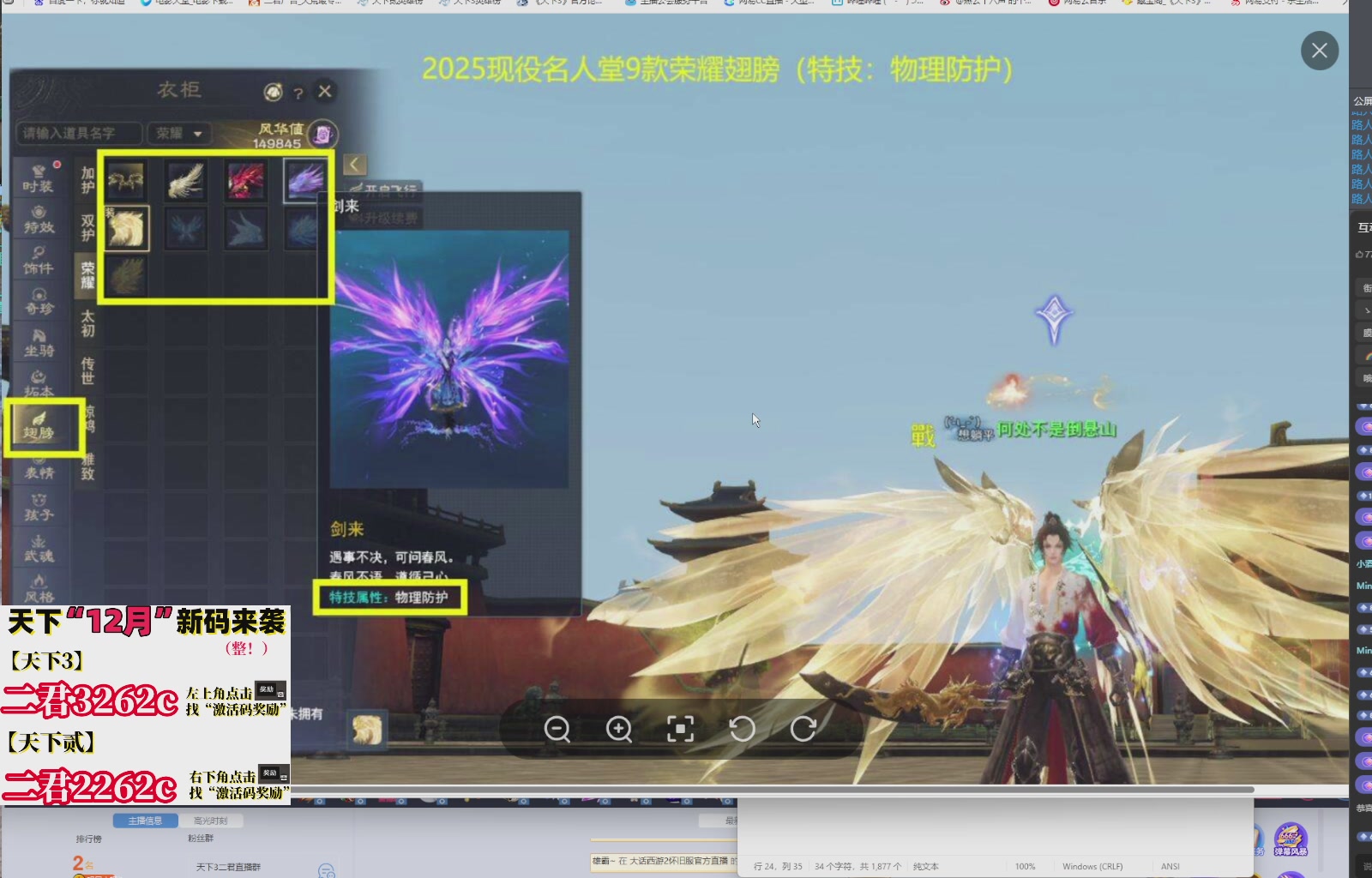Image resolution: width=1372 pixels, height=878 pixels.
Task: Open the 拓本 wardrobe category
Action: click(38, 383)
